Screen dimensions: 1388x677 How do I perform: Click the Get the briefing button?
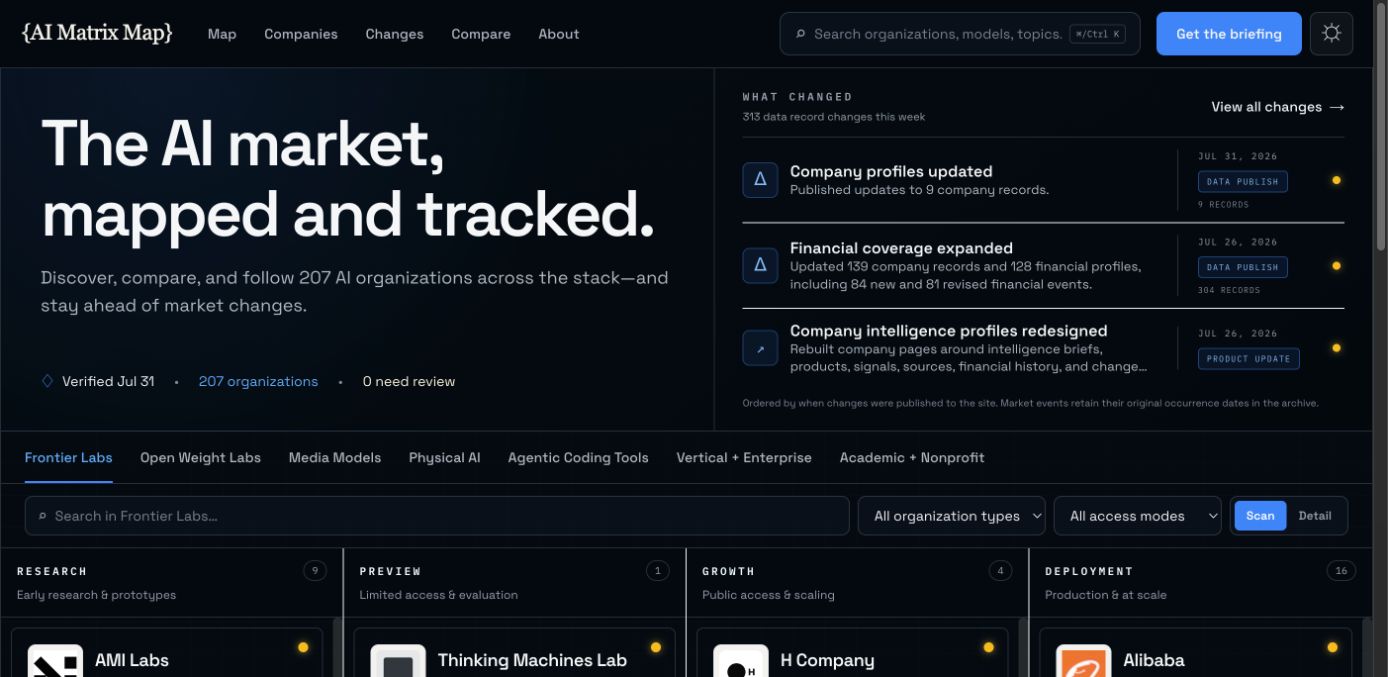tap(1229, 34)
